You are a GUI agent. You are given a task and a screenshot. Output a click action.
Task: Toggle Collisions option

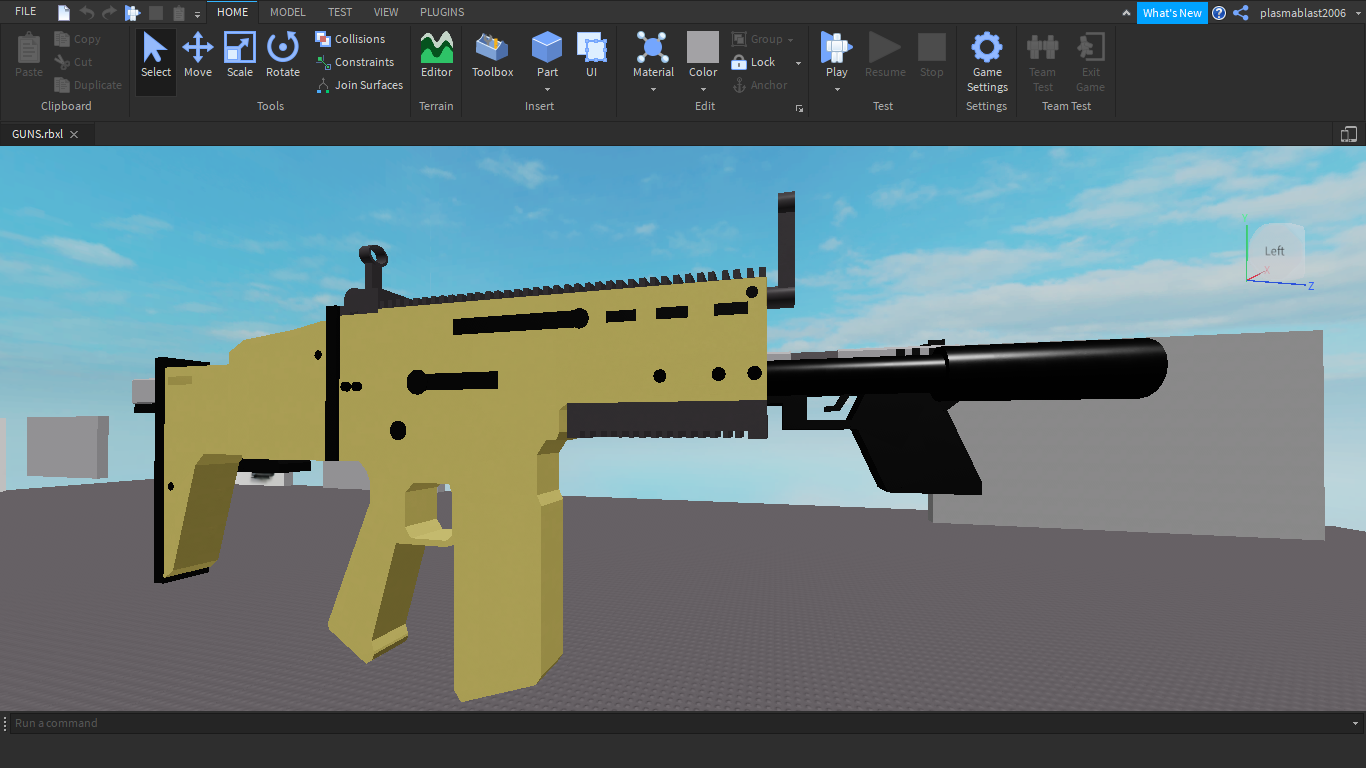(350, 39)
